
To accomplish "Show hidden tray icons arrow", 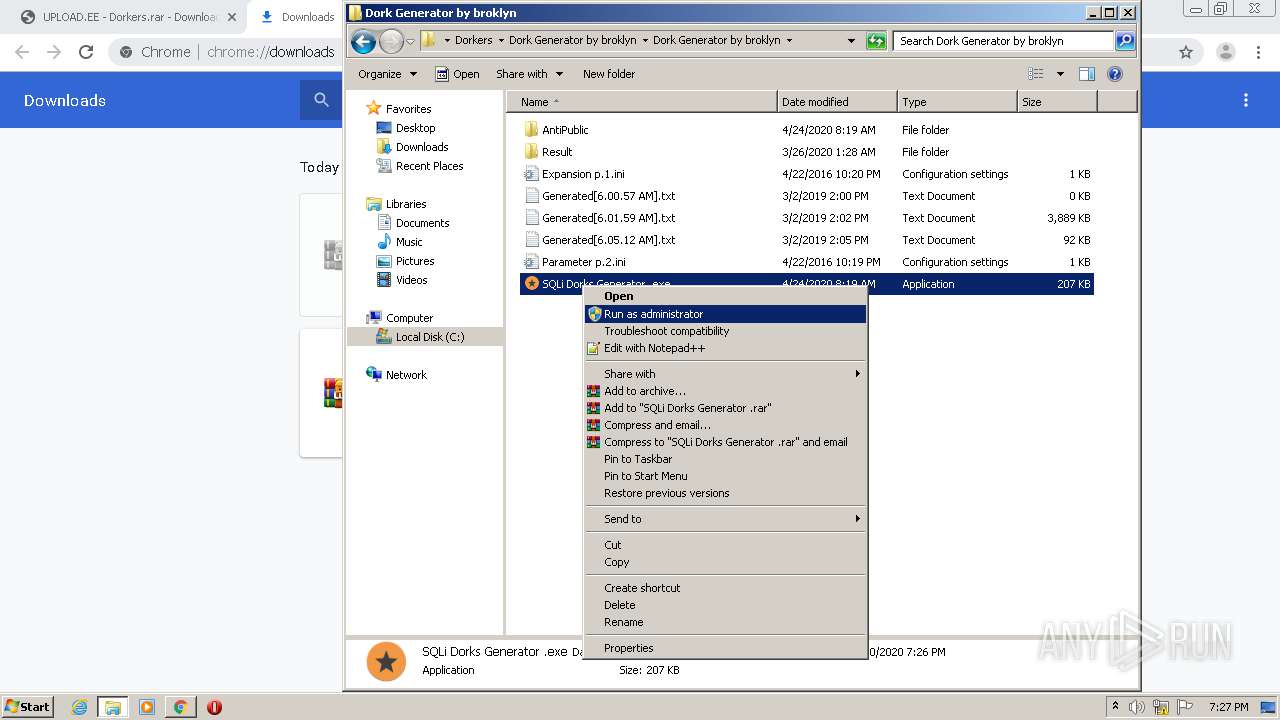I will click(1115, 706).
